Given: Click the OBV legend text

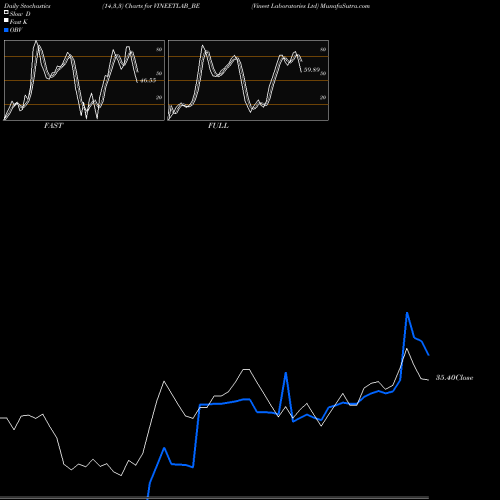Looking at the screenshot, I should [16, 30].
